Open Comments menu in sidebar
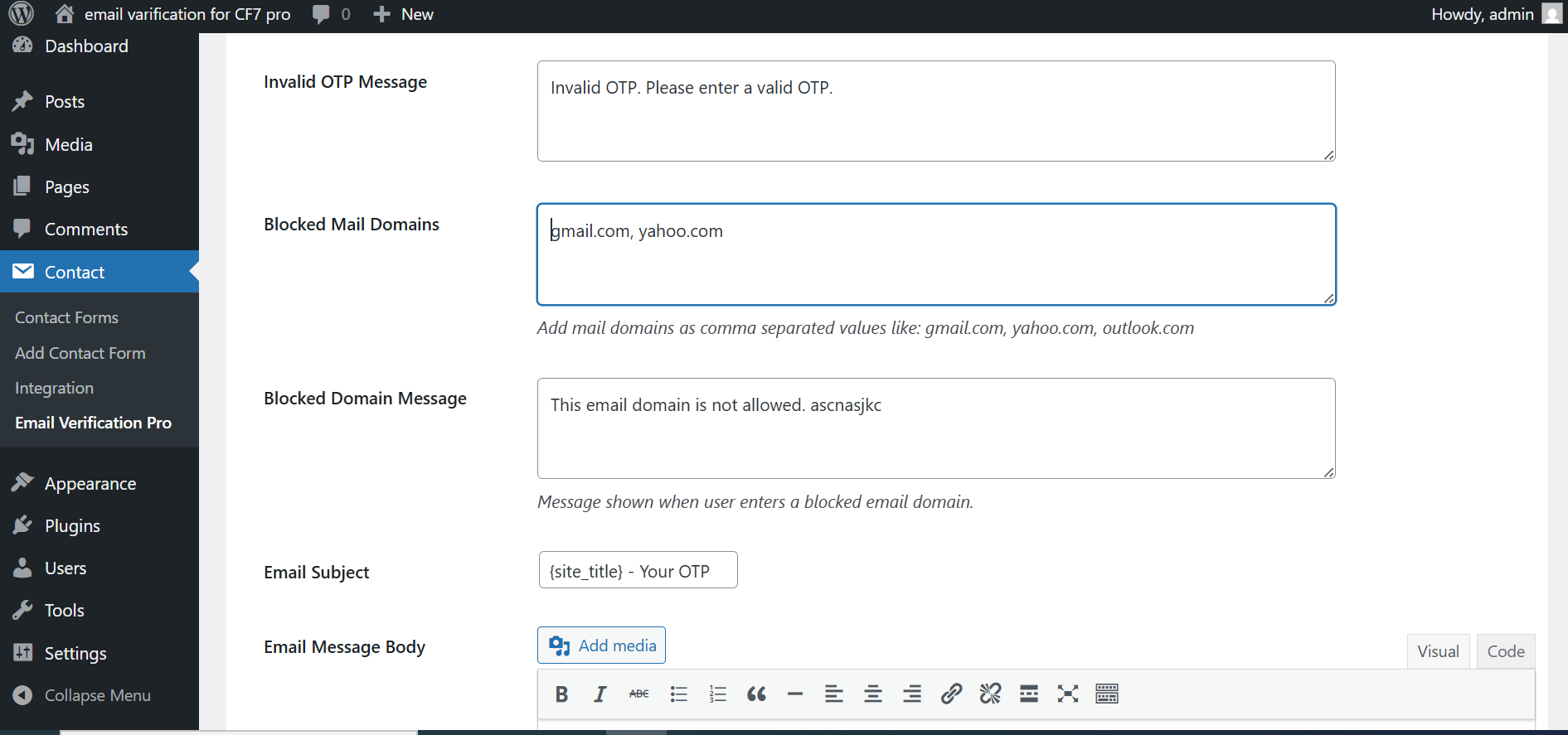1568x735 pixels. click(x=100, y=230)
